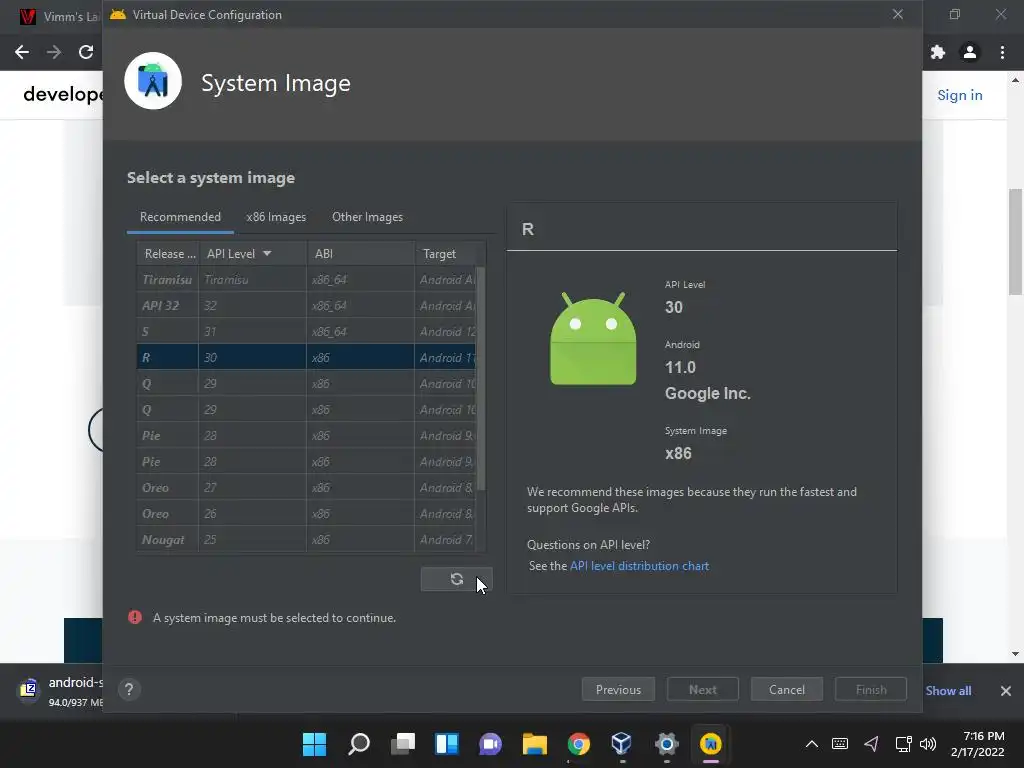Open File Explorer from the taskbar

click(x=535, y=744)
